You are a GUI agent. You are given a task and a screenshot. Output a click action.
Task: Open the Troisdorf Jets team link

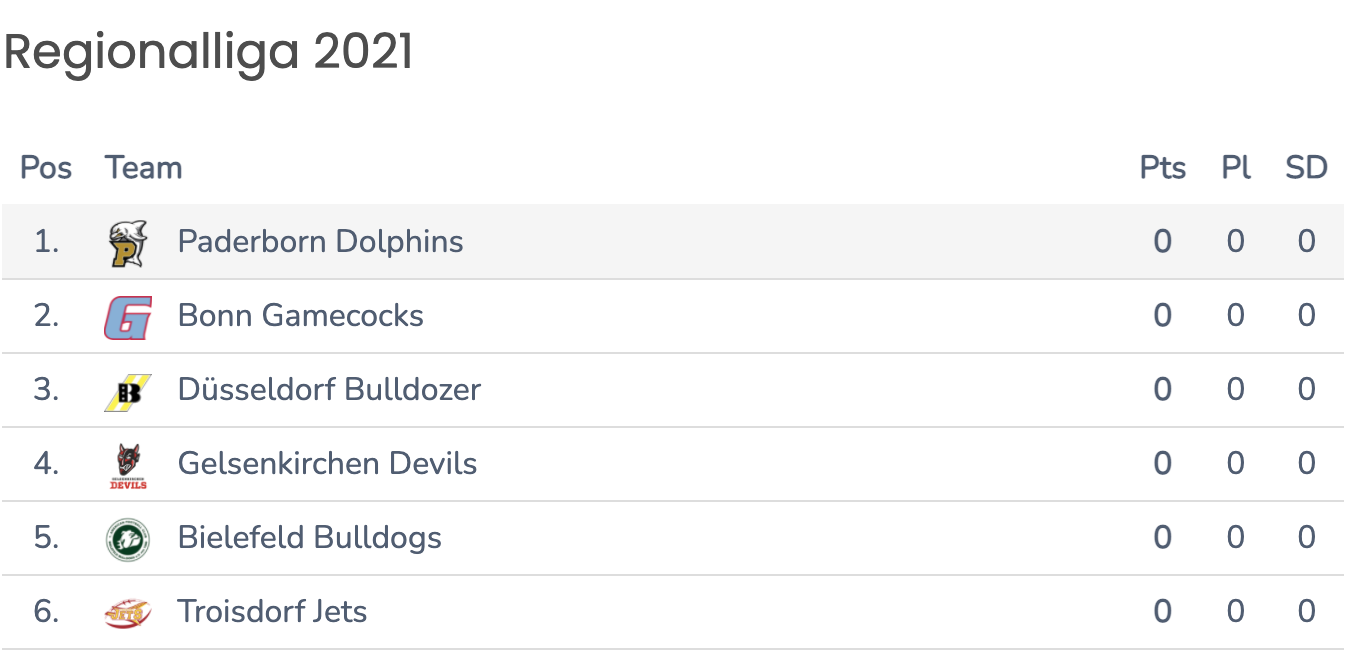272,611
